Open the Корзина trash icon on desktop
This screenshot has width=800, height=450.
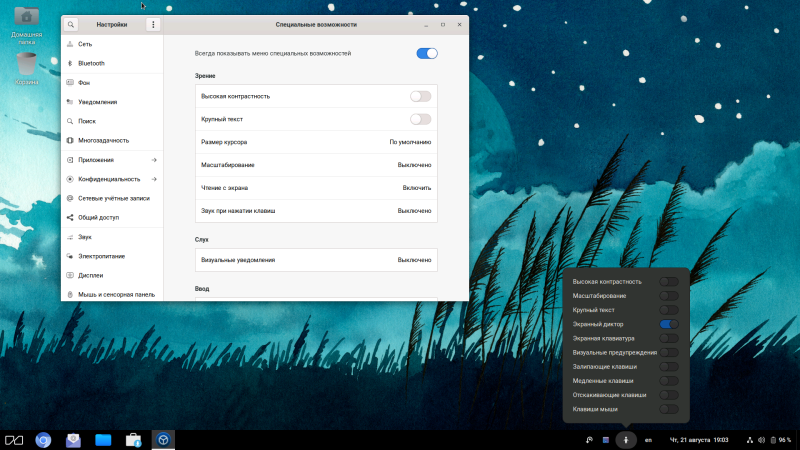tap(27, 66)
